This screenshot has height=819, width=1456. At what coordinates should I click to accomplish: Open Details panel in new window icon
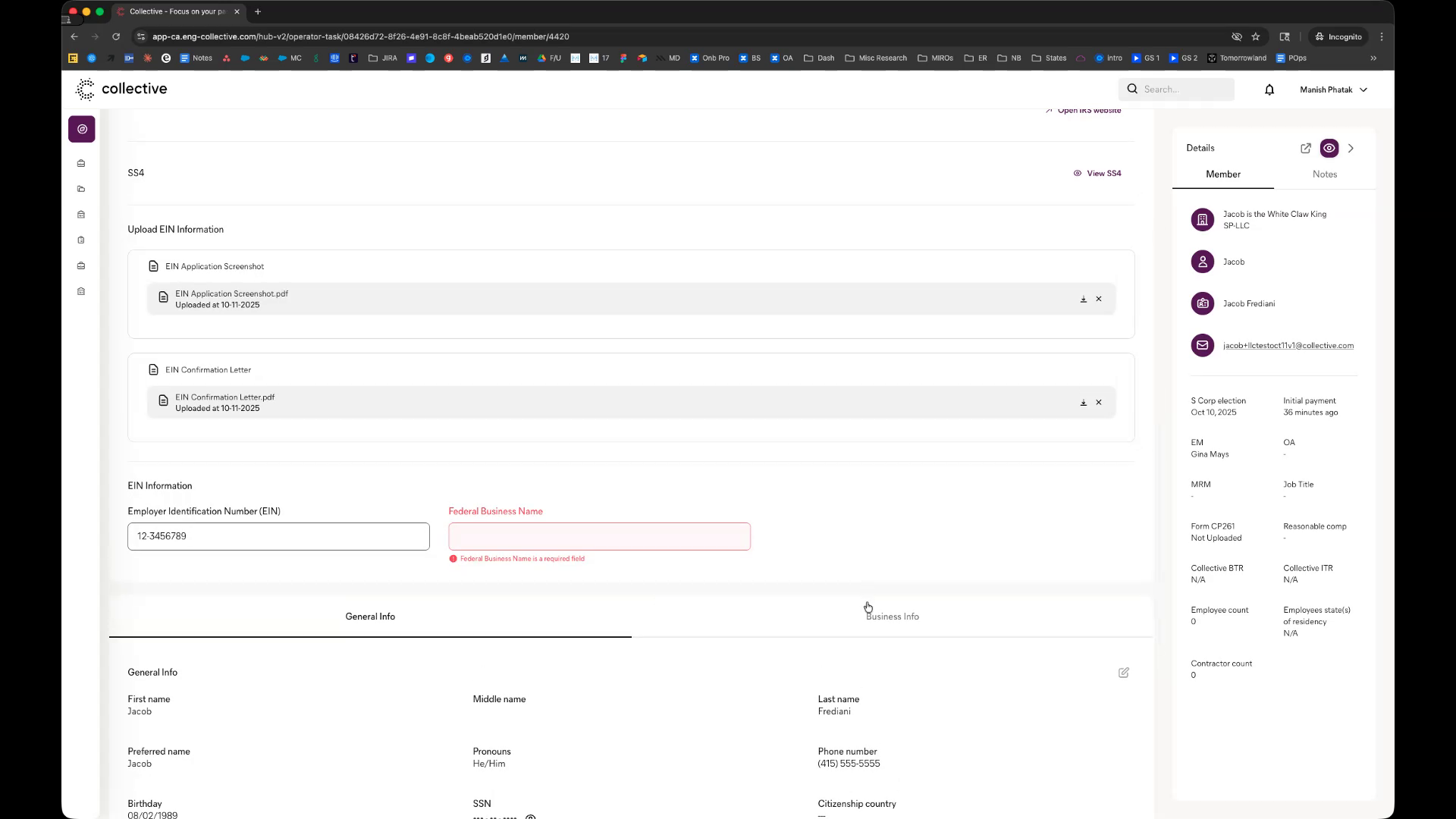(1305, 149)
